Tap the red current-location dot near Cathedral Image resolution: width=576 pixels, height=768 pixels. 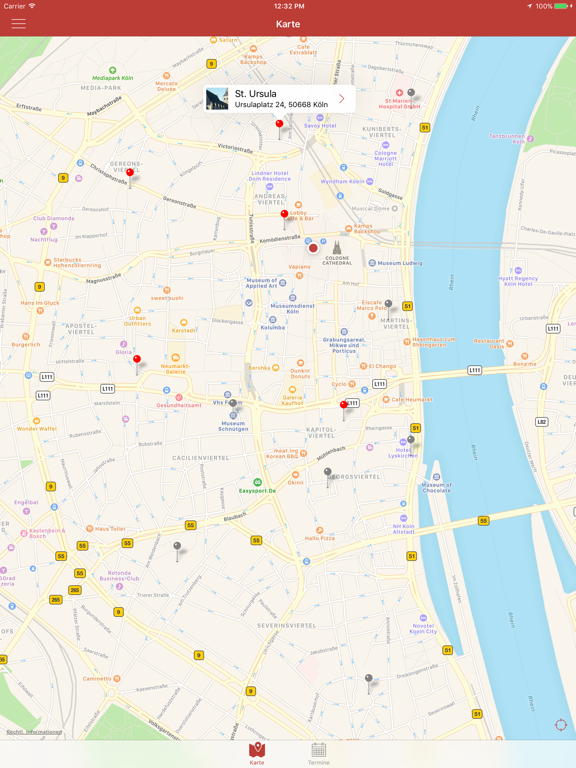click(x=313, y=248)
